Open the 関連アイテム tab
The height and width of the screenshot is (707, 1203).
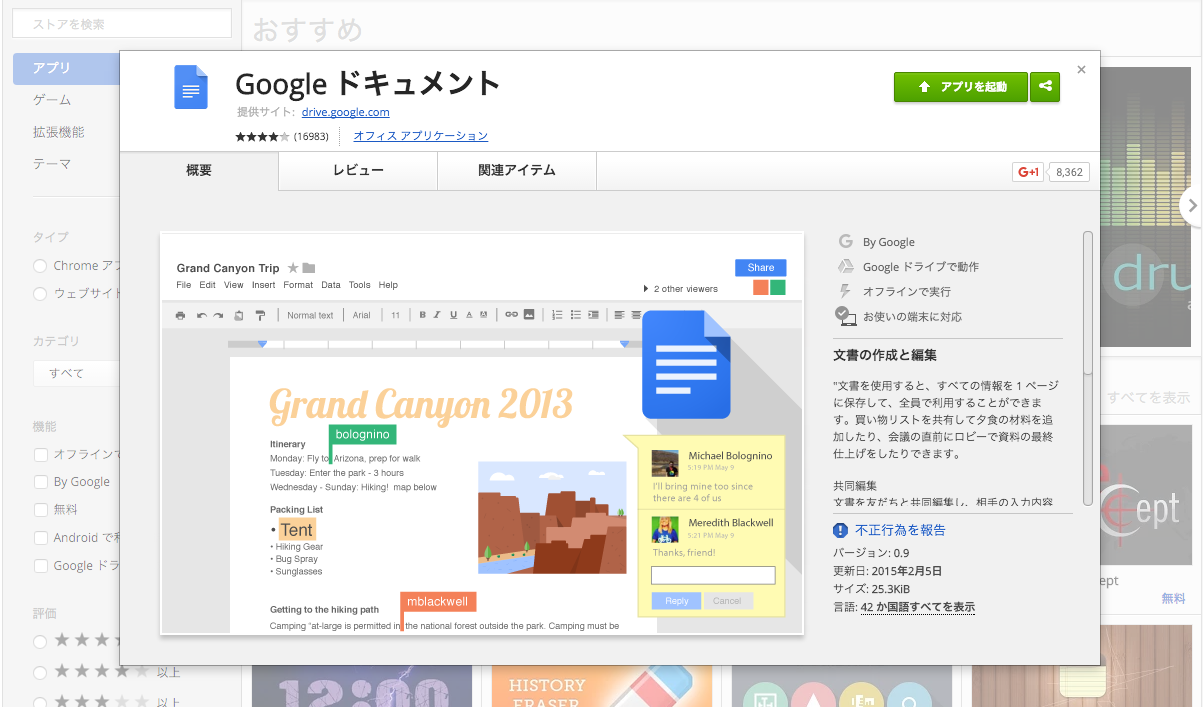point(517,171)
